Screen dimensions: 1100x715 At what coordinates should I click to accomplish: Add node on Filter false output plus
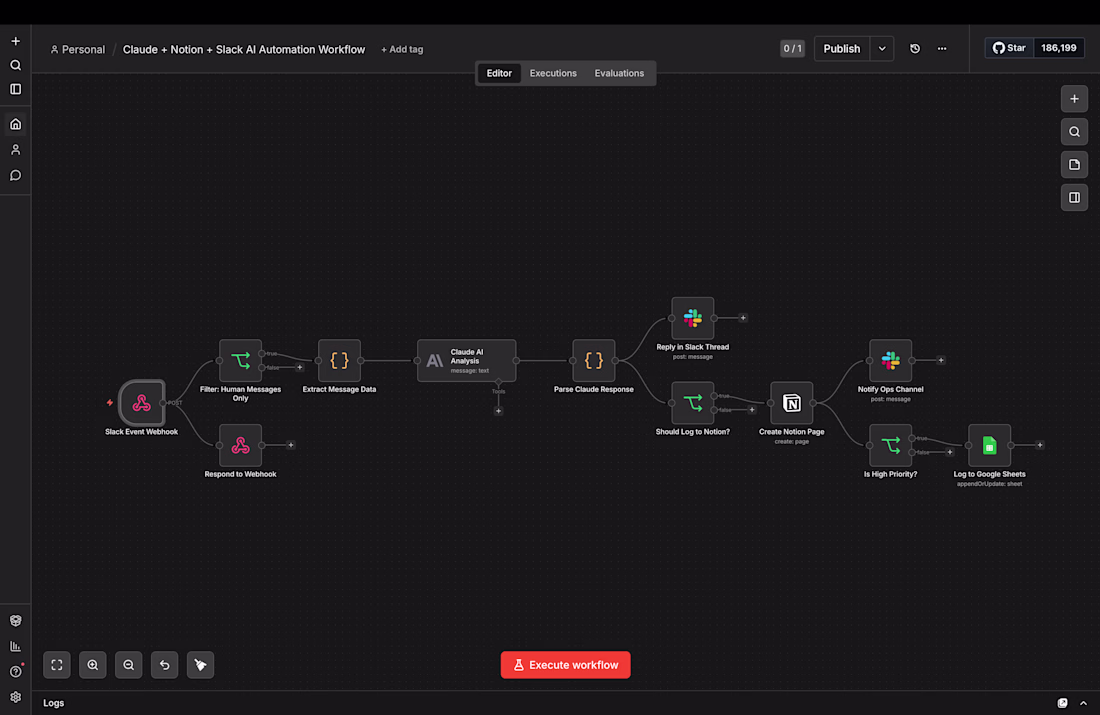(300, 368)
